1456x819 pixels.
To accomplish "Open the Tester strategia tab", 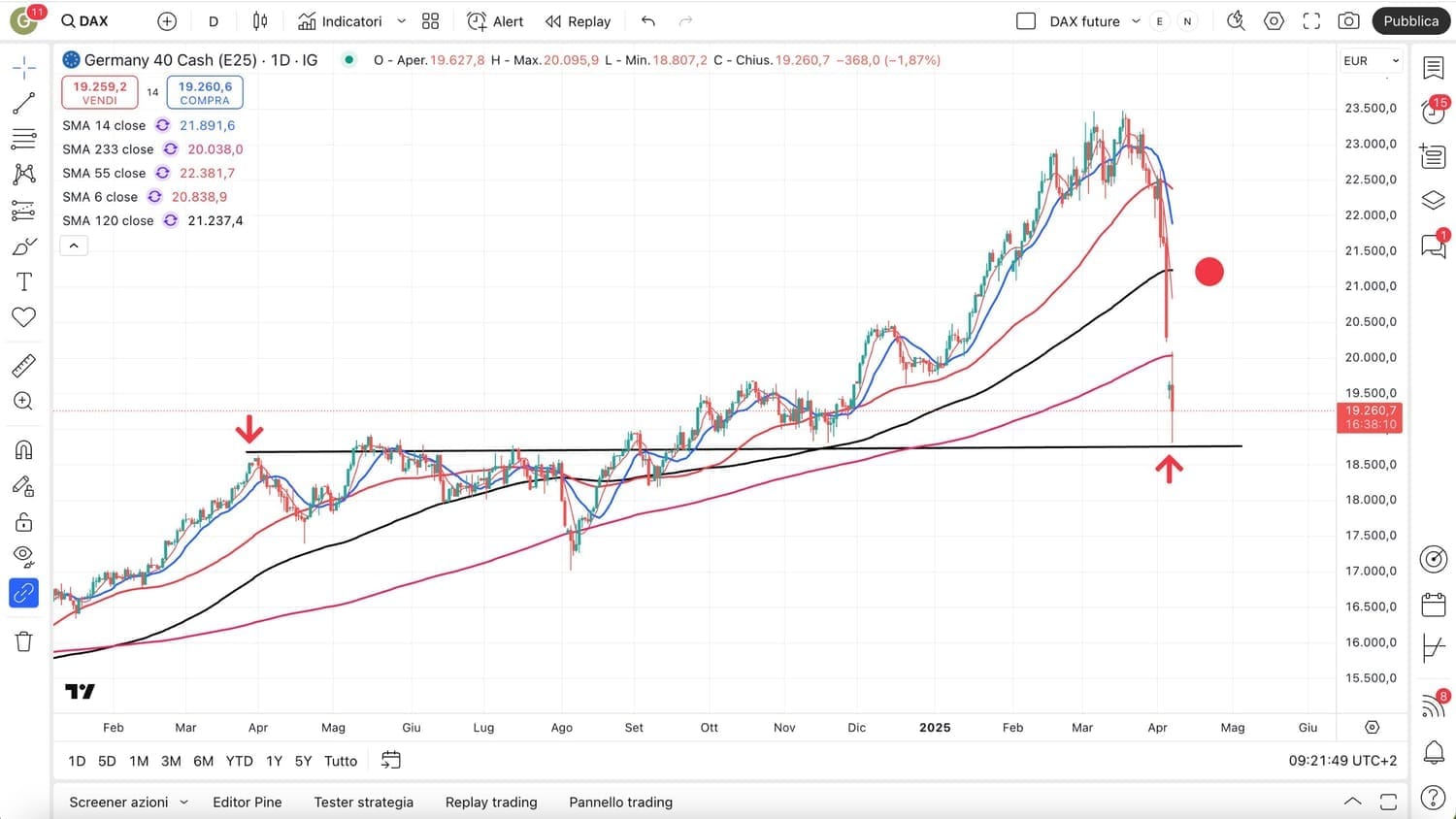I will point(363,802).
